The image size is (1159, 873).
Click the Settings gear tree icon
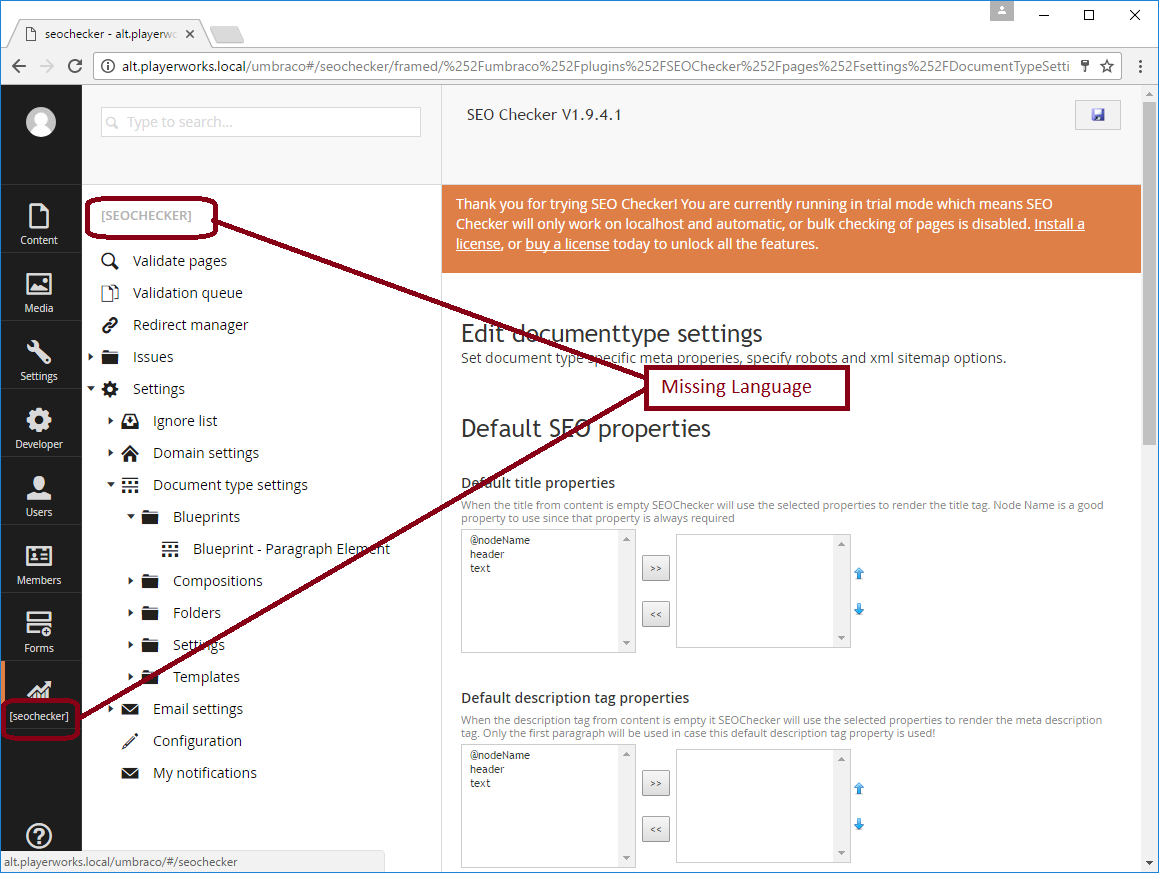click(x=110, y=389)
